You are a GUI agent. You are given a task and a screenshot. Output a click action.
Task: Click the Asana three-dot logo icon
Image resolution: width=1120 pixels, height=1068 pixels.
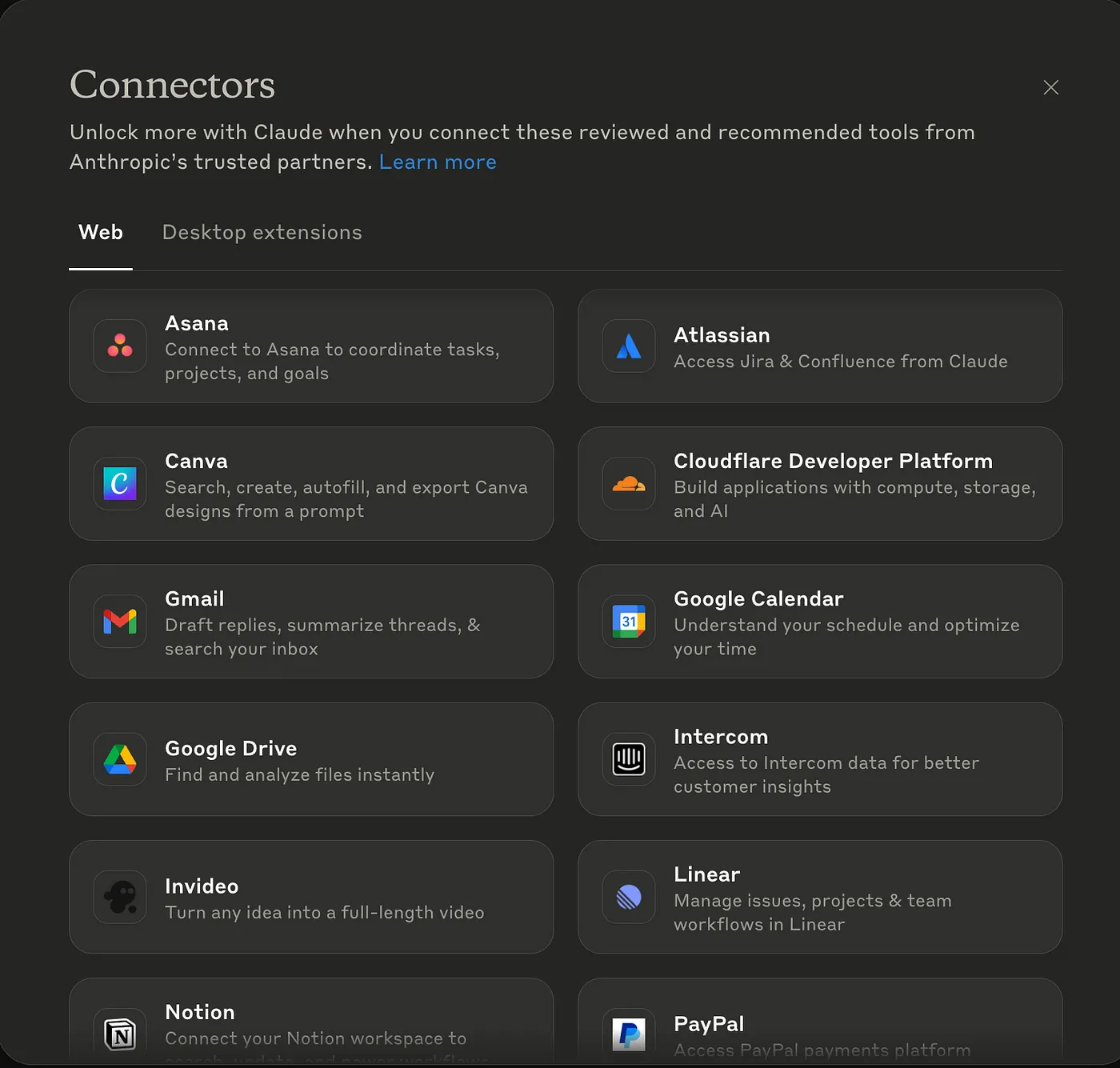click(120, 346)
